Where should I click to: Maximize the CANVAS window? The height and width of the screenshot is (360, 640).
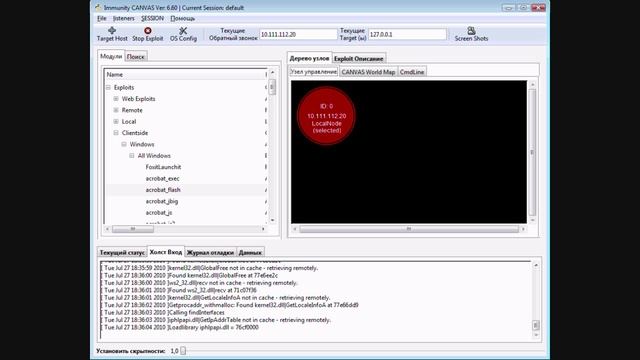coord(523,7)
